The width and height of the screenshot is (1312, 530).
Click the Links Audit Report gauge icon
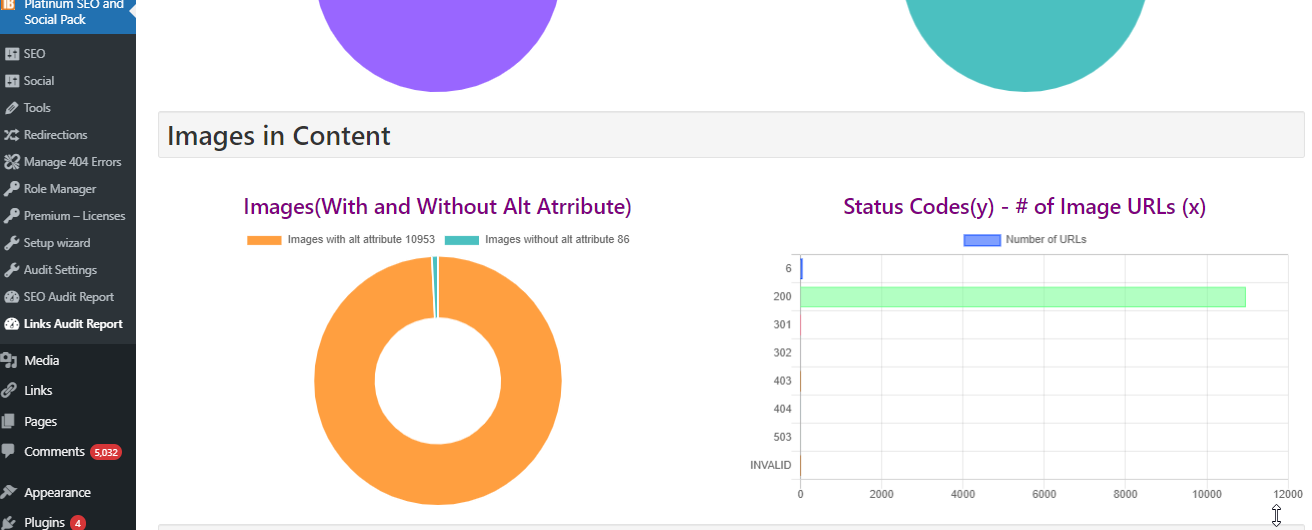[x=12, y=324]
